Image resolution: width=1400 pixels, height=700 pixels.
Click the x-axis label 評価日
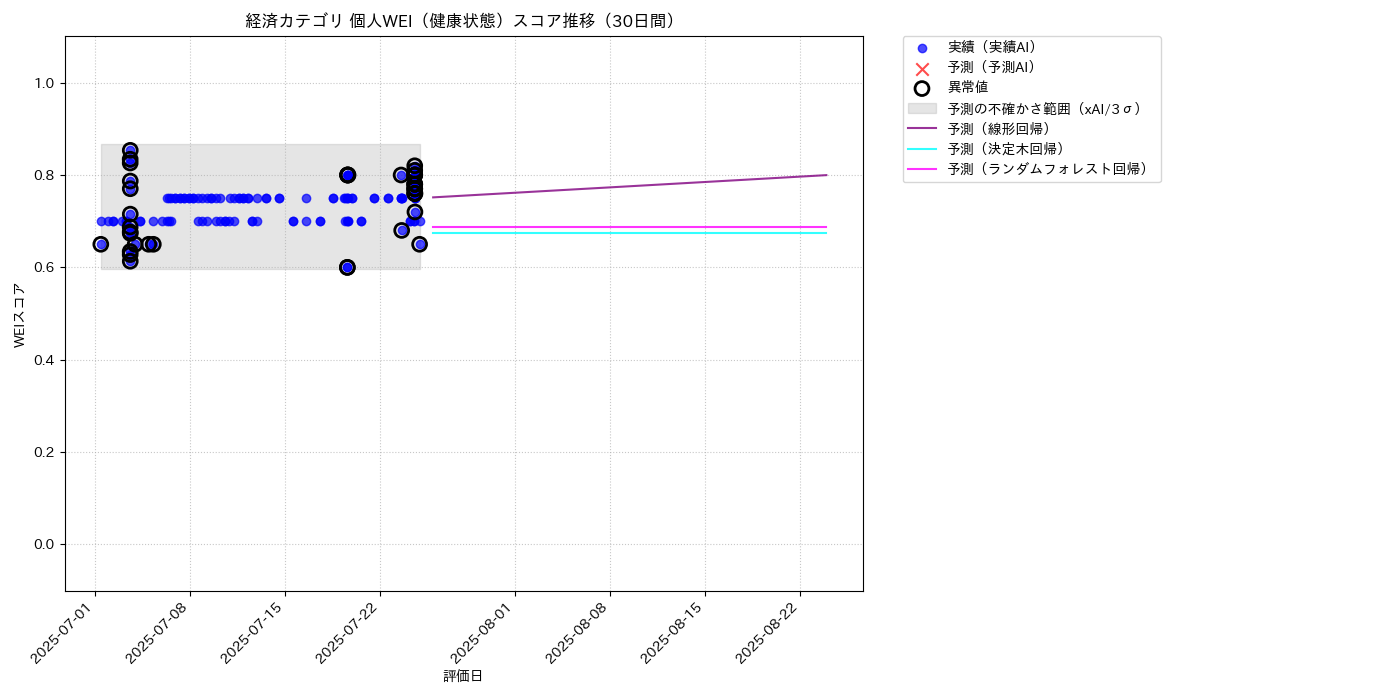(x=463, y=676)
